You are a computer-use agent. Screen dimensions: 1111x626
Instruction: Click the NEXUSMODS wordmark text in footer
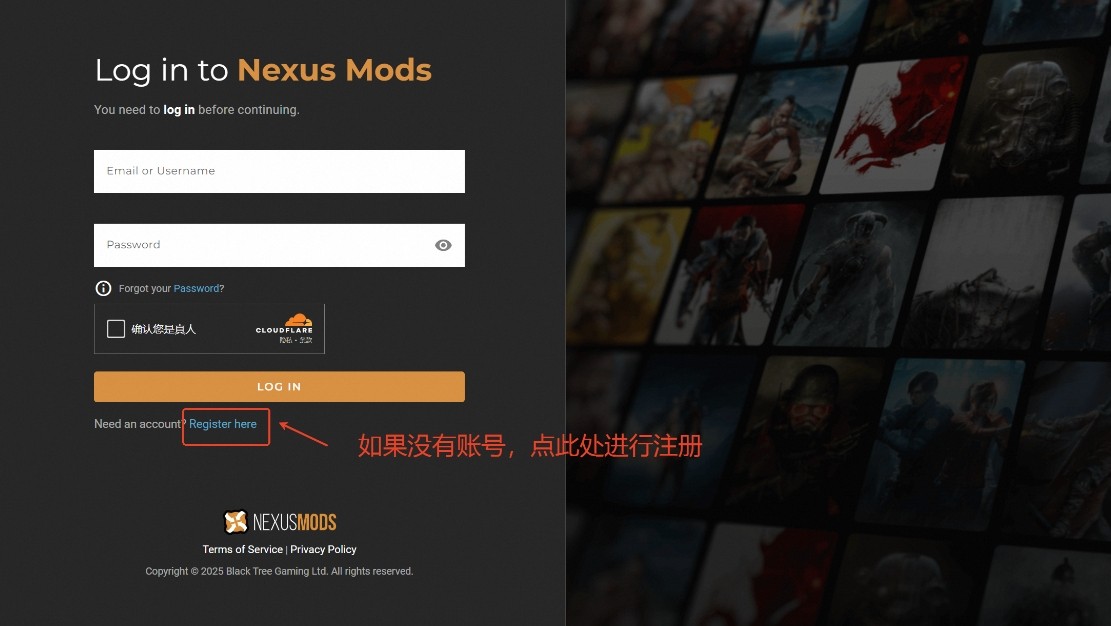(295, 522)
